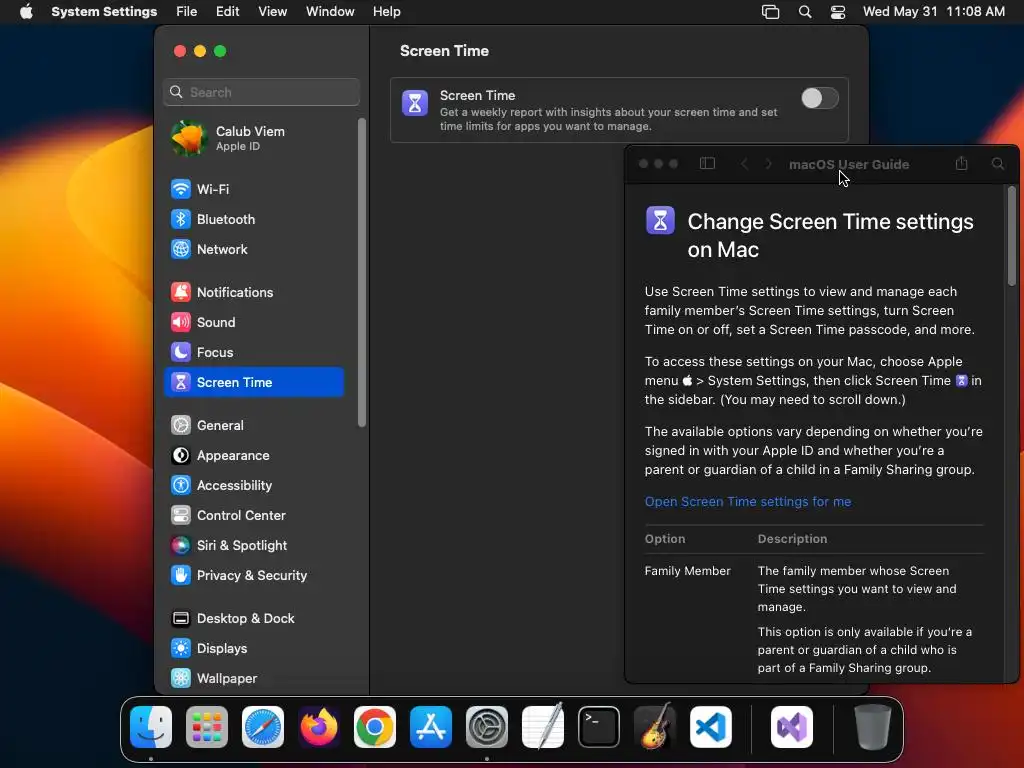This screenshot has width=1024, height=768.
Task: Open Desktop & Dock settings
Action: point(253,619)
